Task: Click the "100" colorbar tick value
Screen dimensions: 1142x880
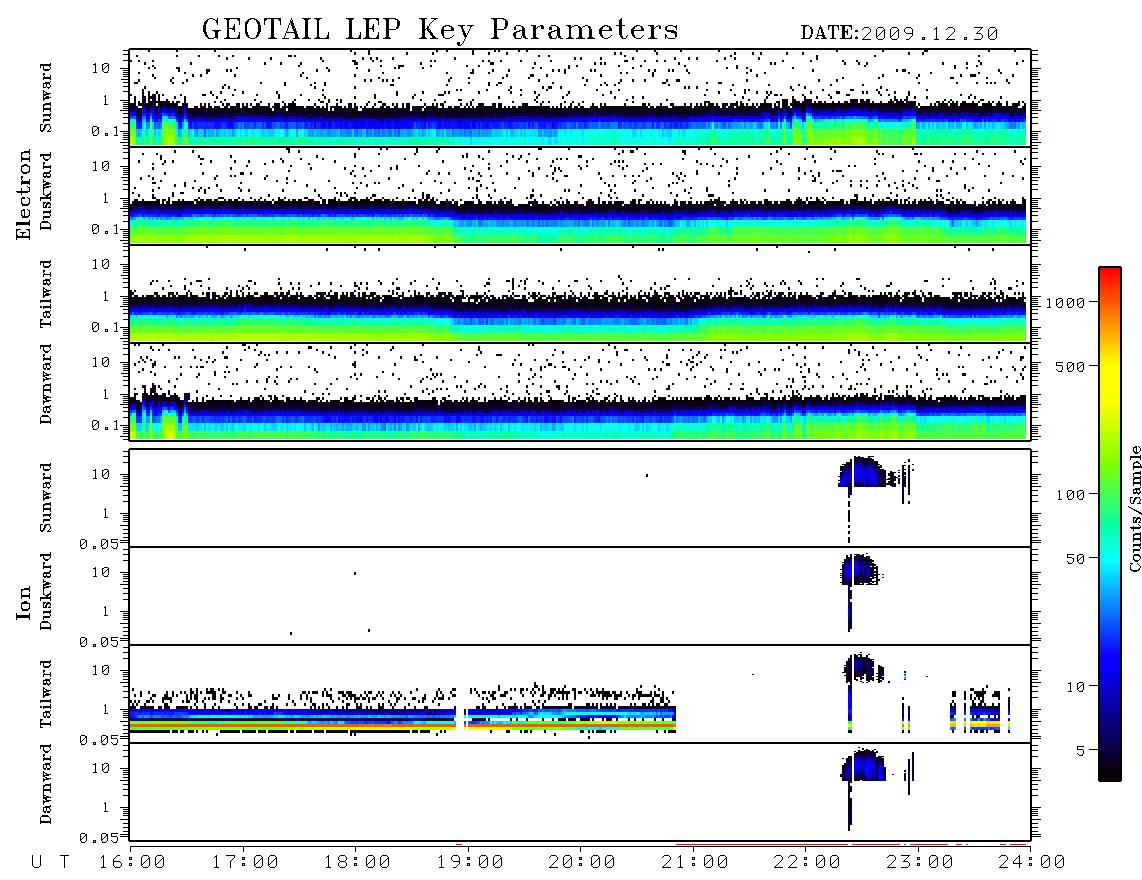Action: [1070, 495]
